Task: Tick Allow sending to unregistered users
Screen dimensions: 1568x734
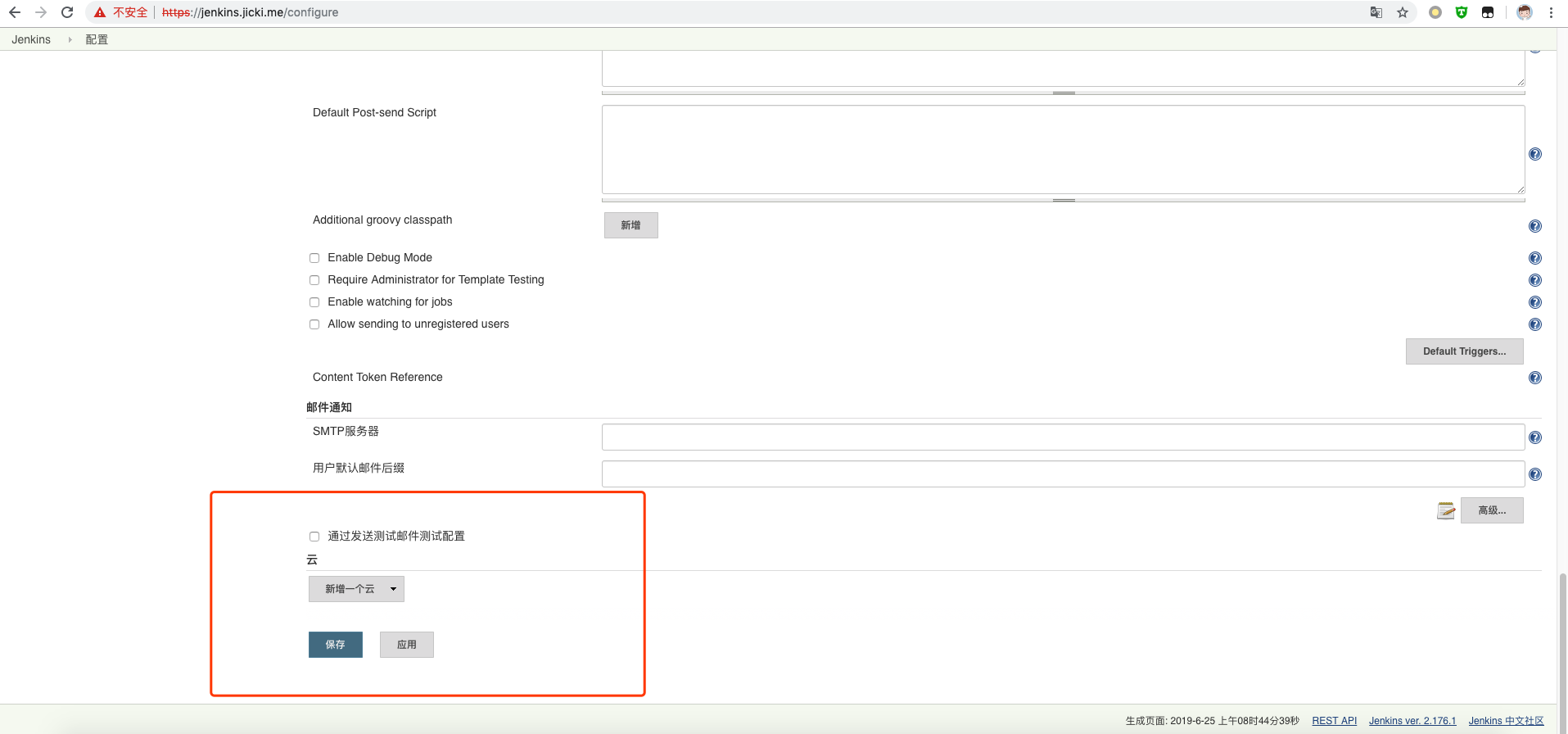Action: [x=314, y=324]
